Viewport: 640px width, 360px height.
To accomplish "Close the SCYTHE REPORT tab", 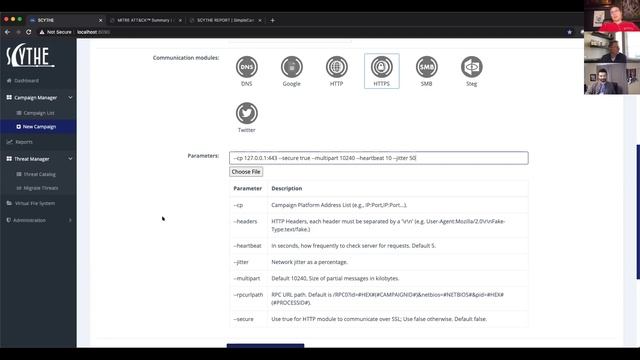I will [260, 20].
